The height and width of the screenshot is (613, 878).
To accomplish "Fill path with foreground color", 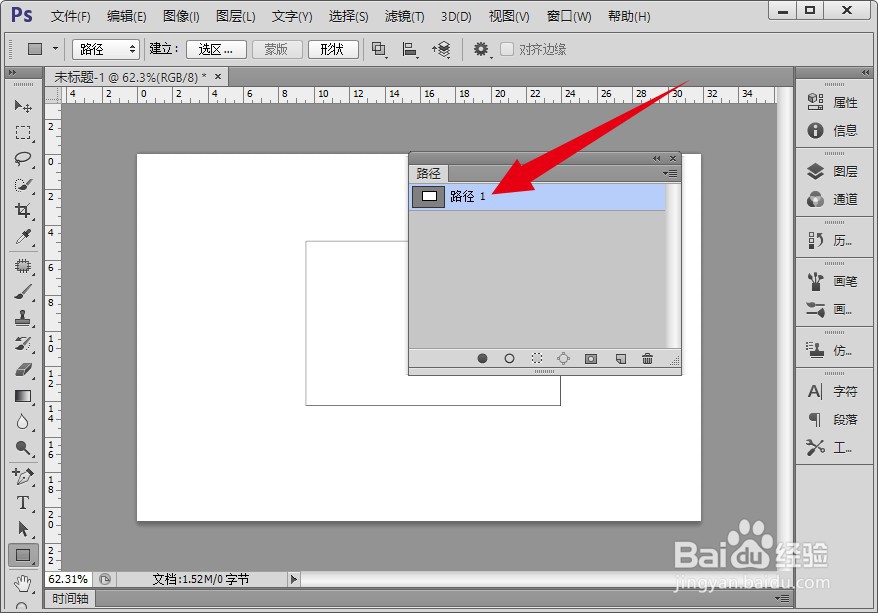I will tap(482, 358).
